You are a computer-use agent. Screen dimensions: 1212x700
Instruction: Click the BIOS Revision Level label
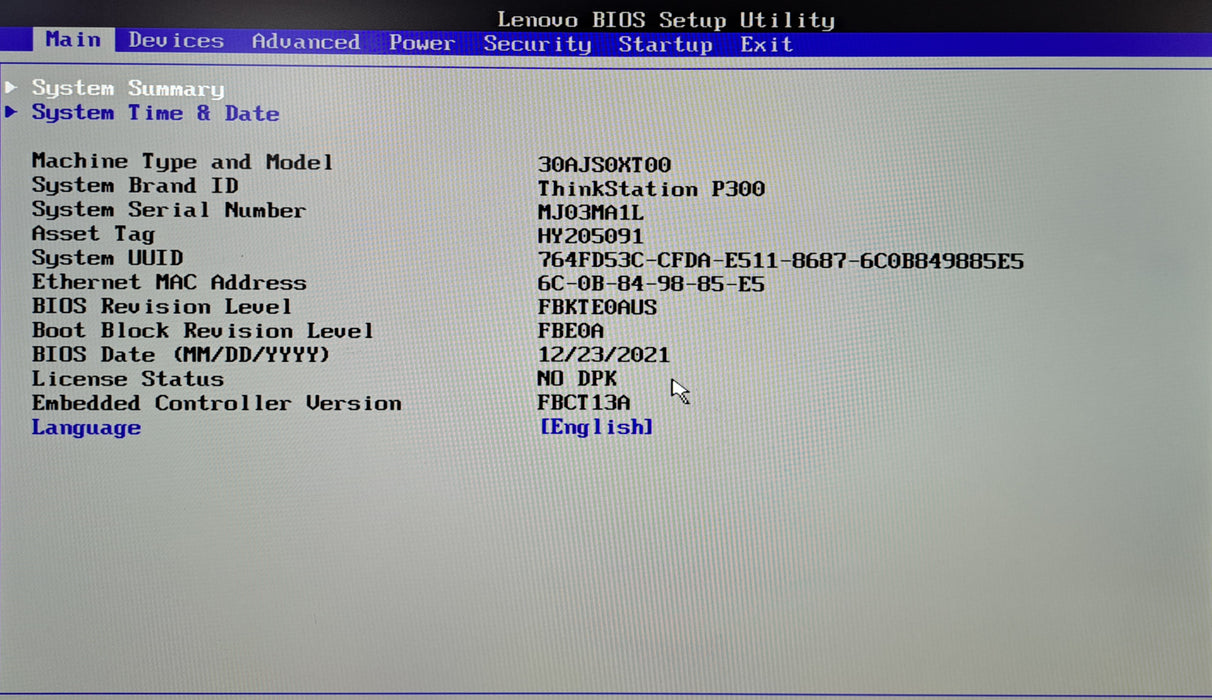162,307
